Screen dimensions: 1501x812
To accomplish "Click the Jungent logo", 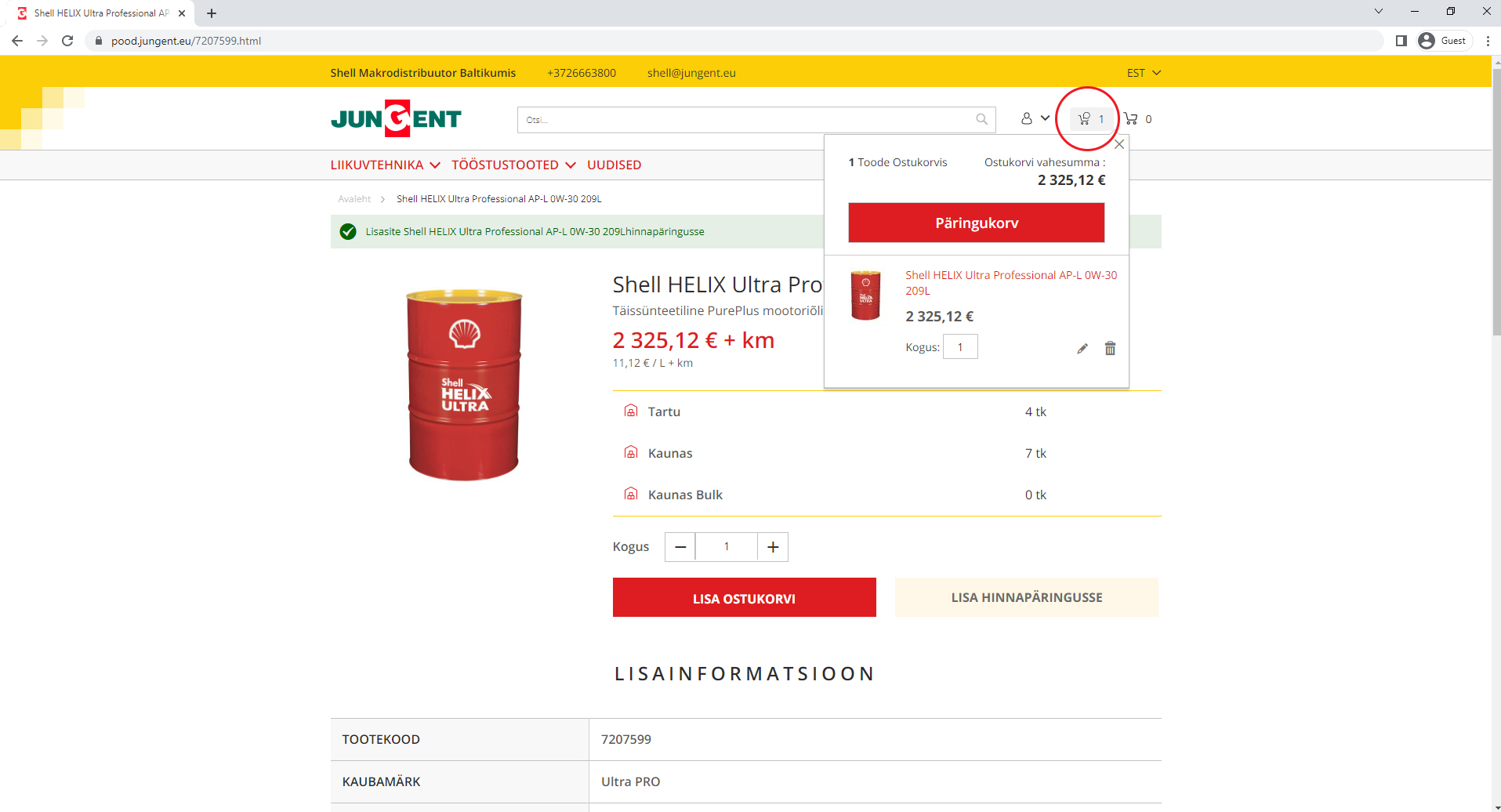I will tap(396, 119).
